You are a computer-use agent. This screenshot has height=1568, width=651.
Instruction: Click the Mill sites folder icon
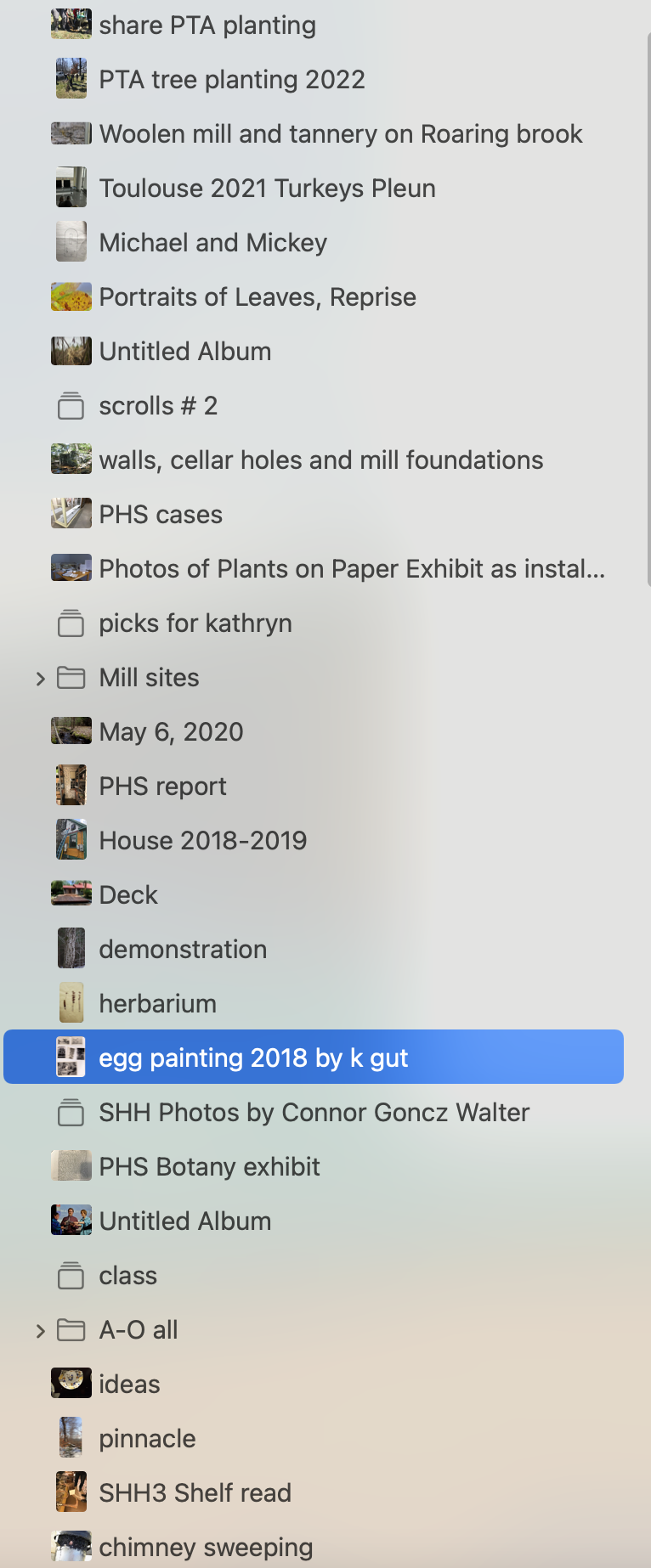[71, 678]
